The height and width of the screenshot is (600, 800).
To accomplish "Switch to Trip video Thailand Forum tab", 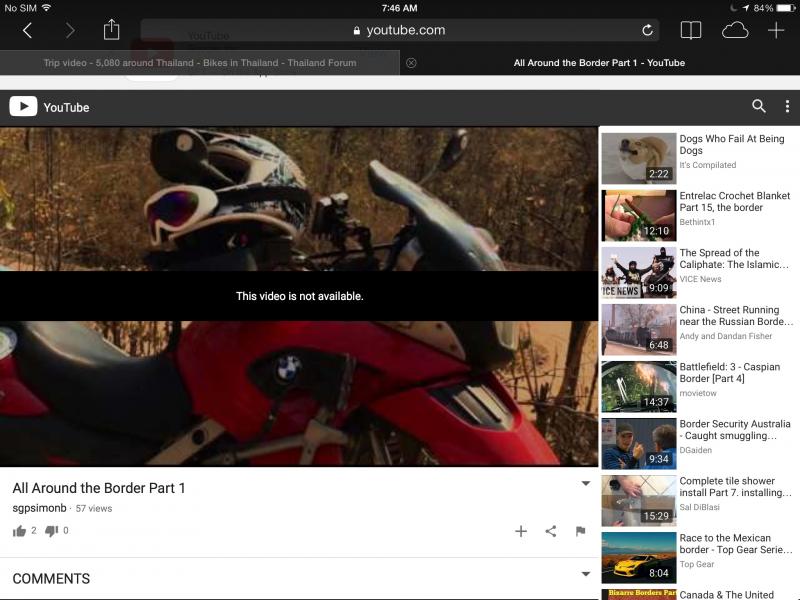I will point(200,63).
